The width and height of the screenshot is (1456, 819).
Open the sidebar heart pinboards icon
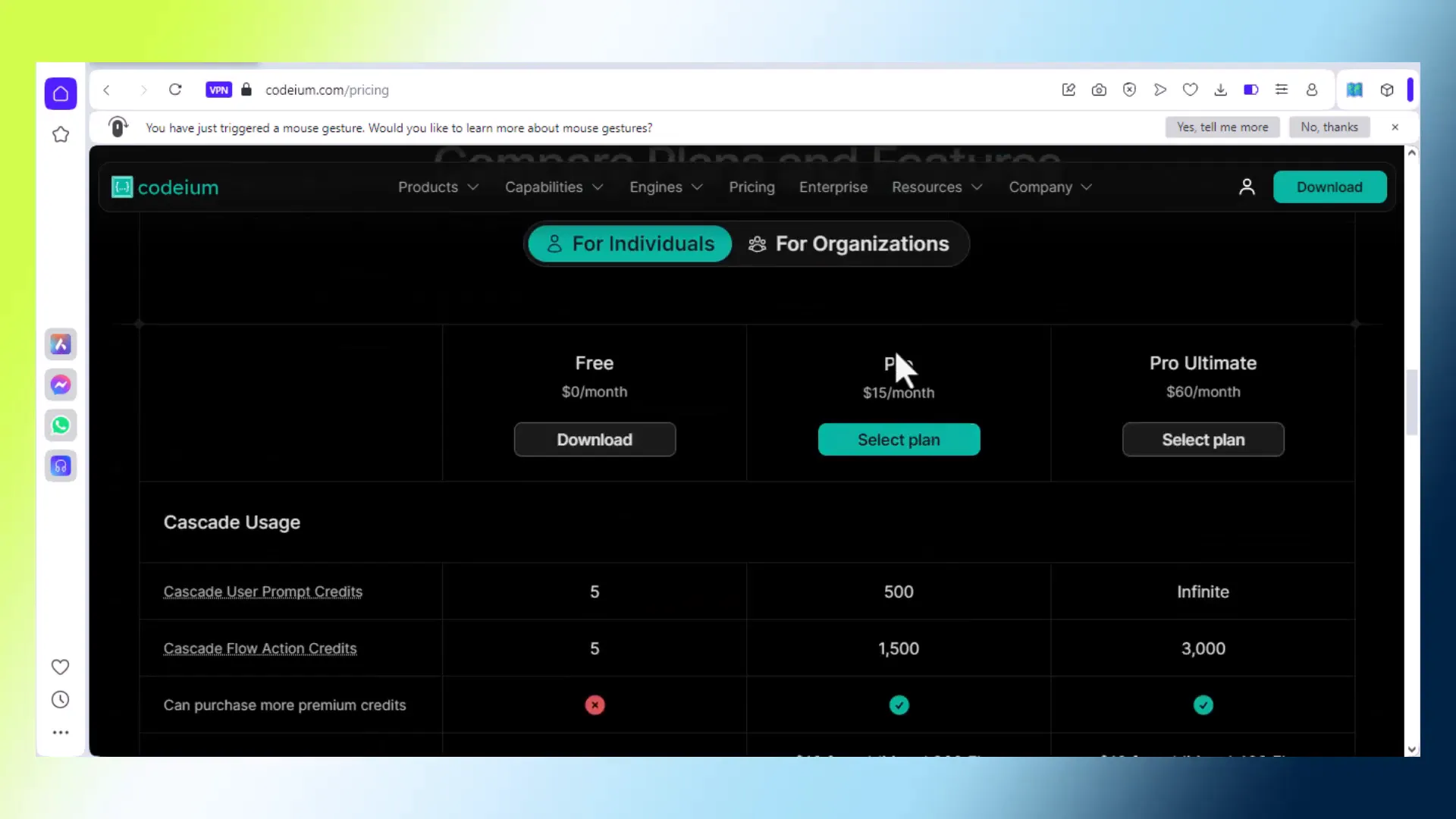point(61,667)
